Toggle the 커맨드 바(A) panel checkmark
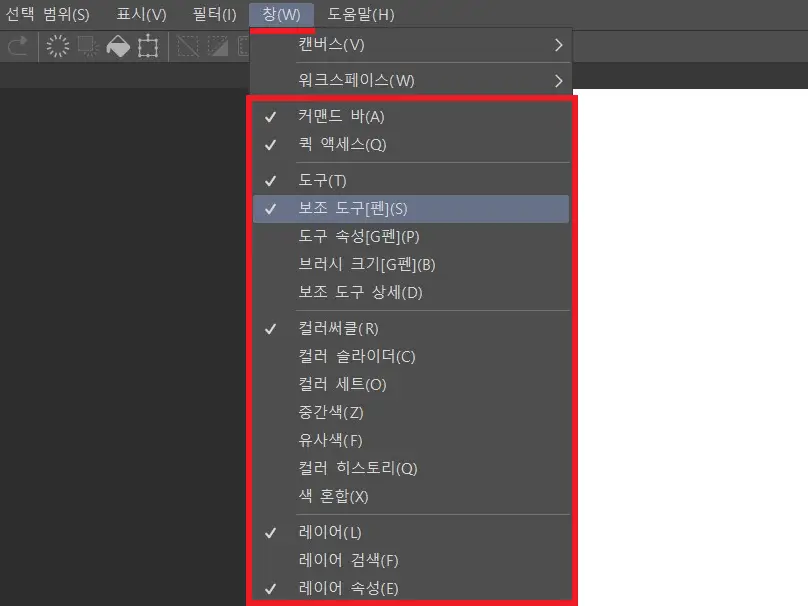The width and height of the screenshot is (808, 606). click(x=340, y=116)
